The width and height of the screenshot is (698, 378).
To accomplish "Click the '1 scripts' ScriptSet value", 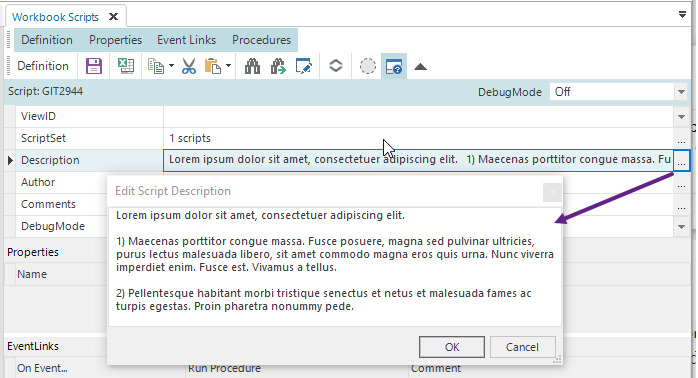I will [190, 138].
